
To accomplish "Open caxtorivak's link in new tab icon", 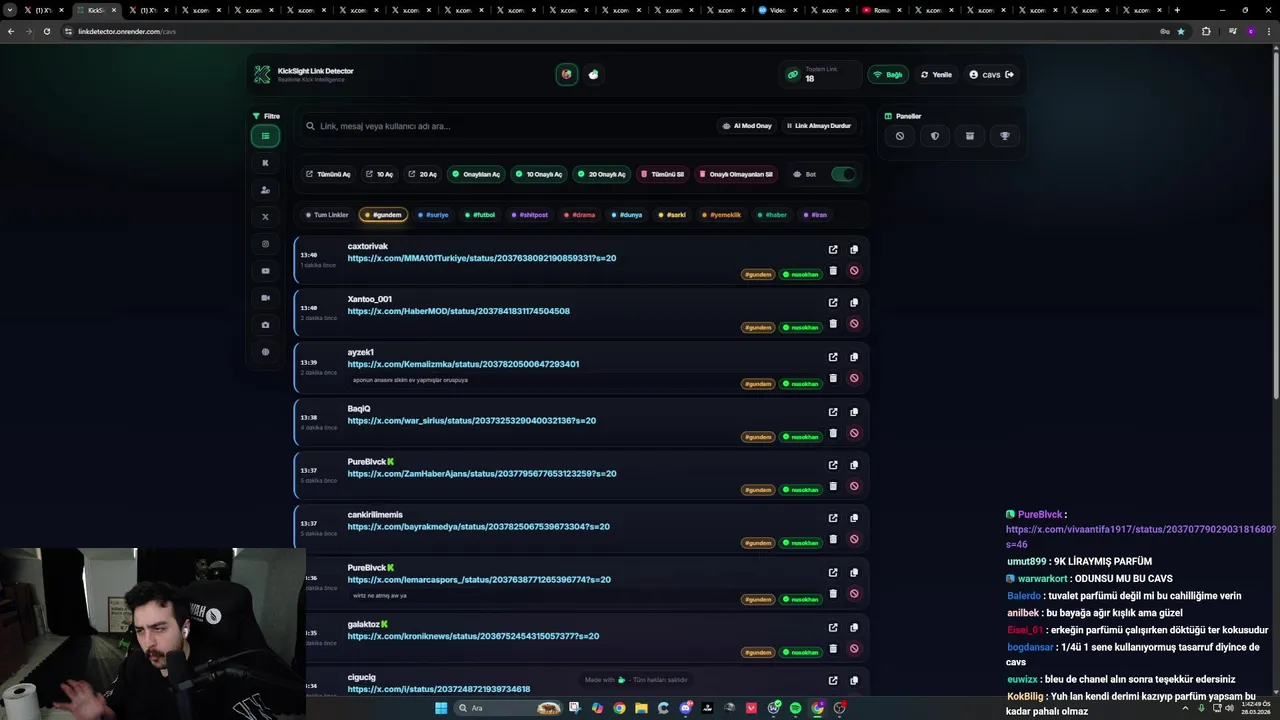I will 833,250.
